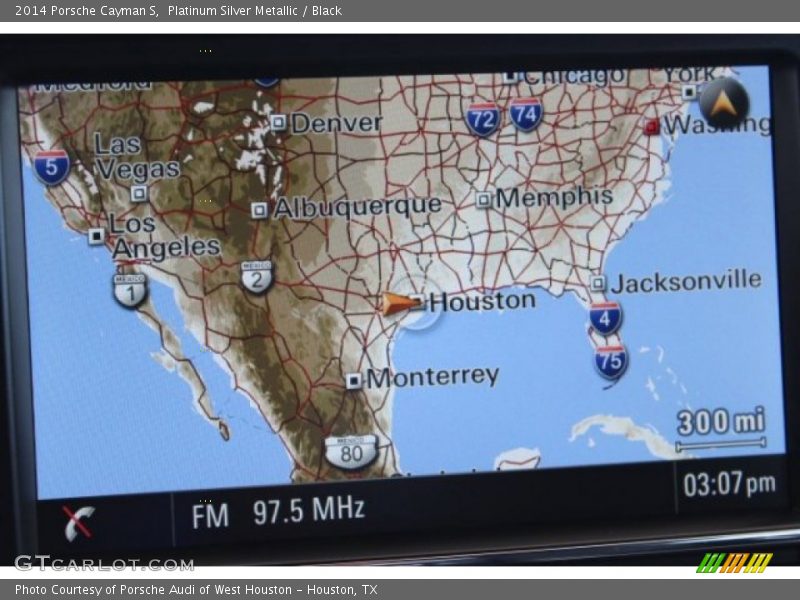This screenshot has width=800, height=600.
Task: Tap the Los Angeles map label
Action: [165, 236]
